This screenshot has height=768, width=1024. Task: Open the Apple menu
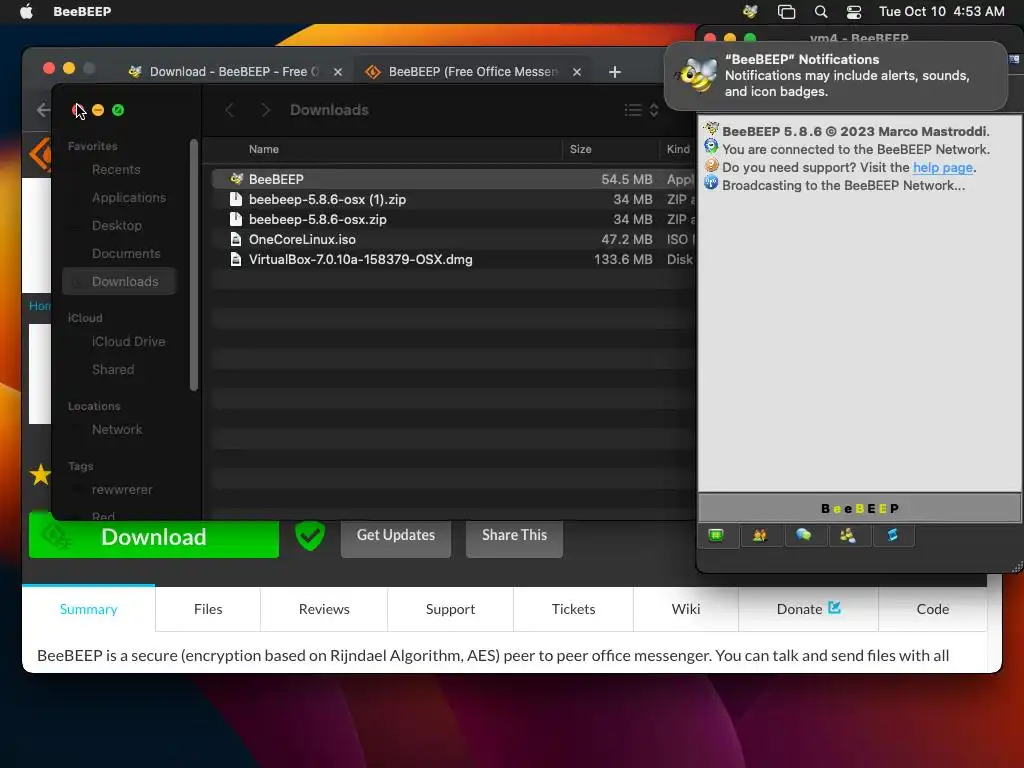tap(26, 11)
